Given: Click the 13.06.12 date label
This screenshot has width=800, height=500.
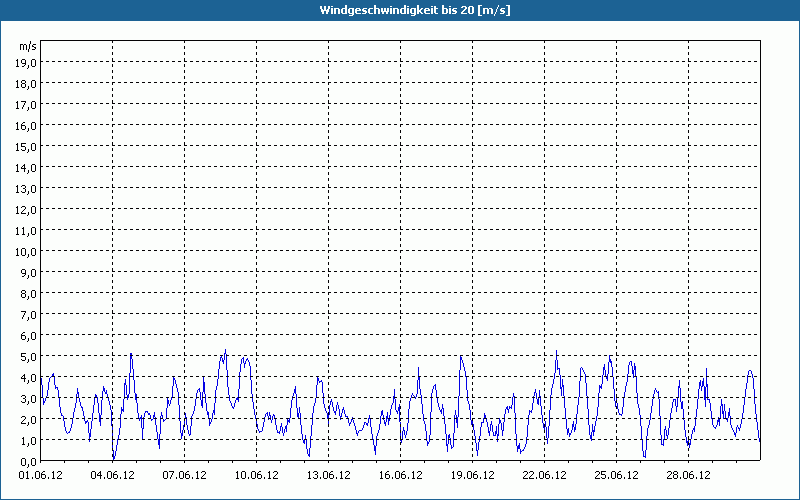Looking at the screenshot, I should click(329, 475).
